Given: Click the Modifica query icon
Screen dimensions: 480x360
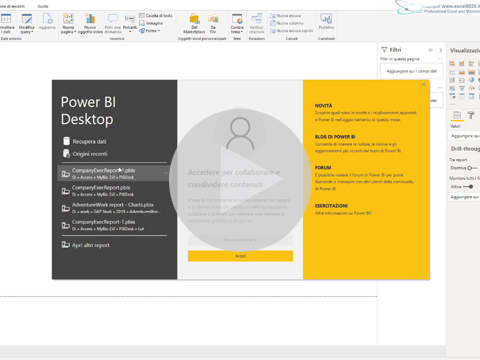Looking at the screenshot, I should (27, 19).
